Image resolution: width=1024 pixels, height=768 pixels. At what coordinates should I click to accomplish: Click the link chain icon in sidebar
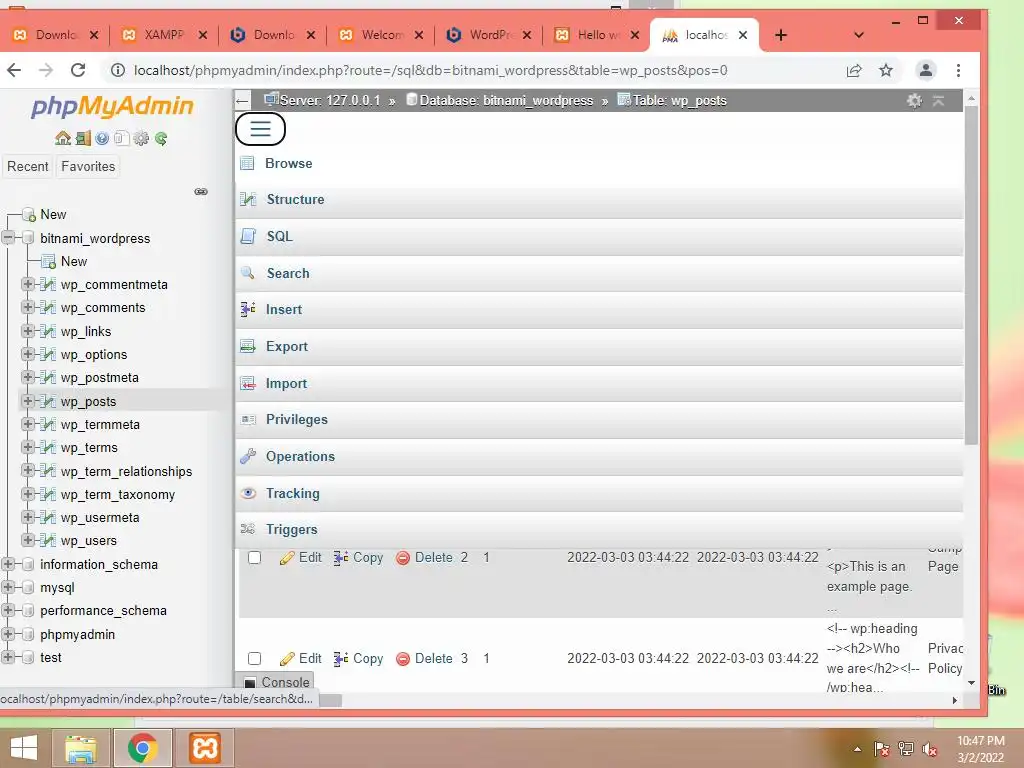[x=201, y=191]
